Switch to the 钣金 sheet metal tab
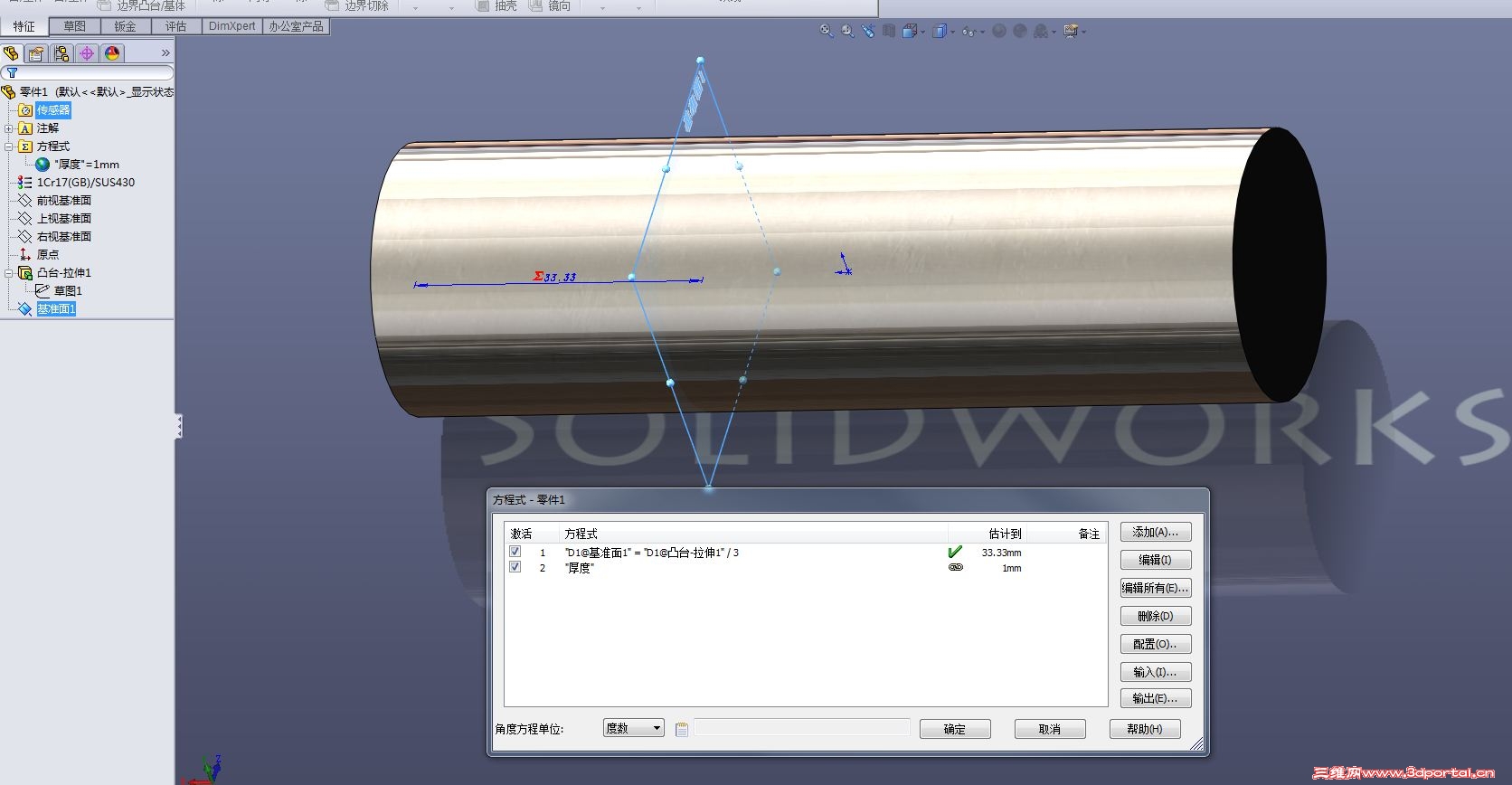The height and width of the screenshot is (785, 1512). (x=126, y=26)
